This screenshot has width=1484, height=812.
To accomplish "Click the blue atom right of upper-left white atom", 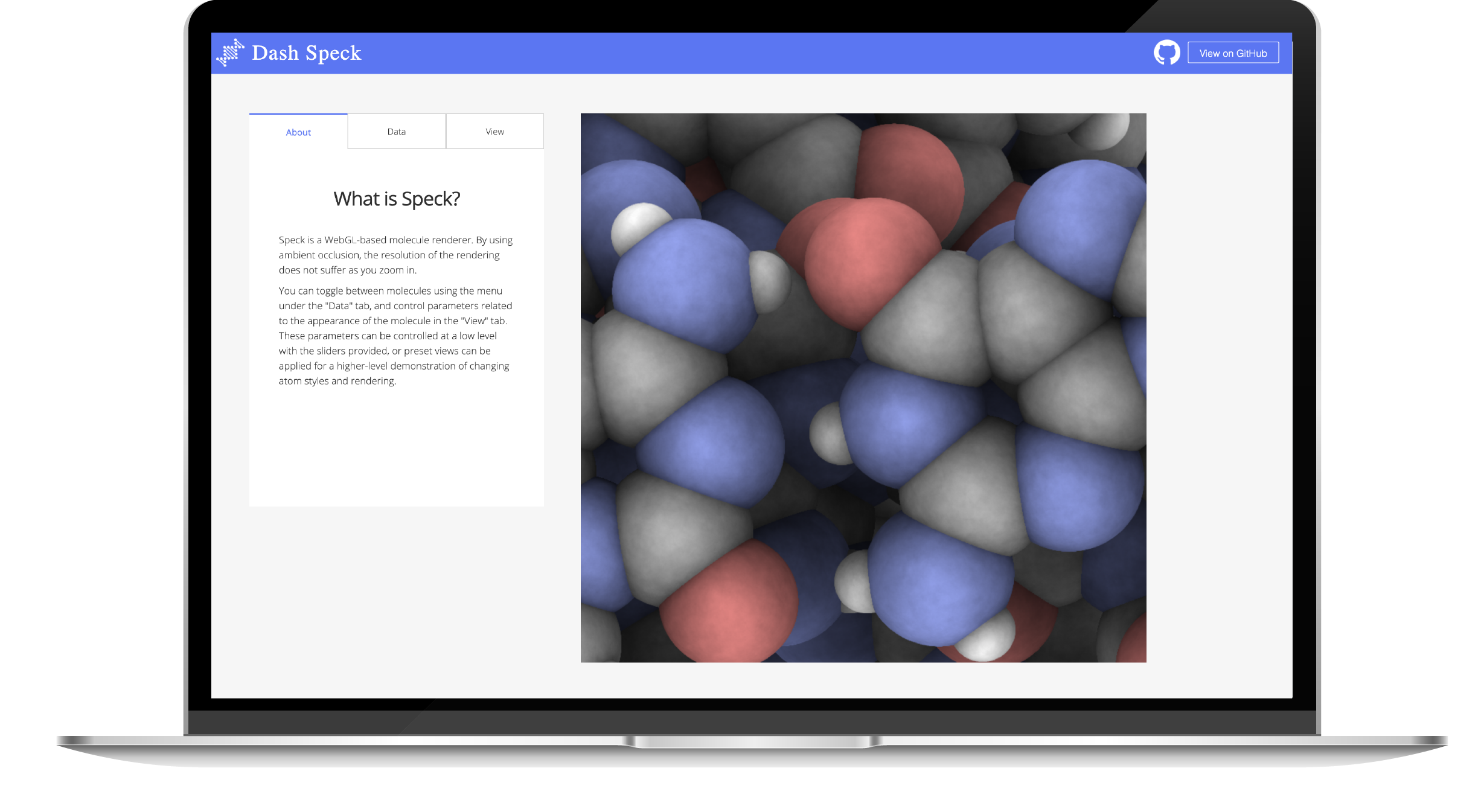I will click(682, 284).
